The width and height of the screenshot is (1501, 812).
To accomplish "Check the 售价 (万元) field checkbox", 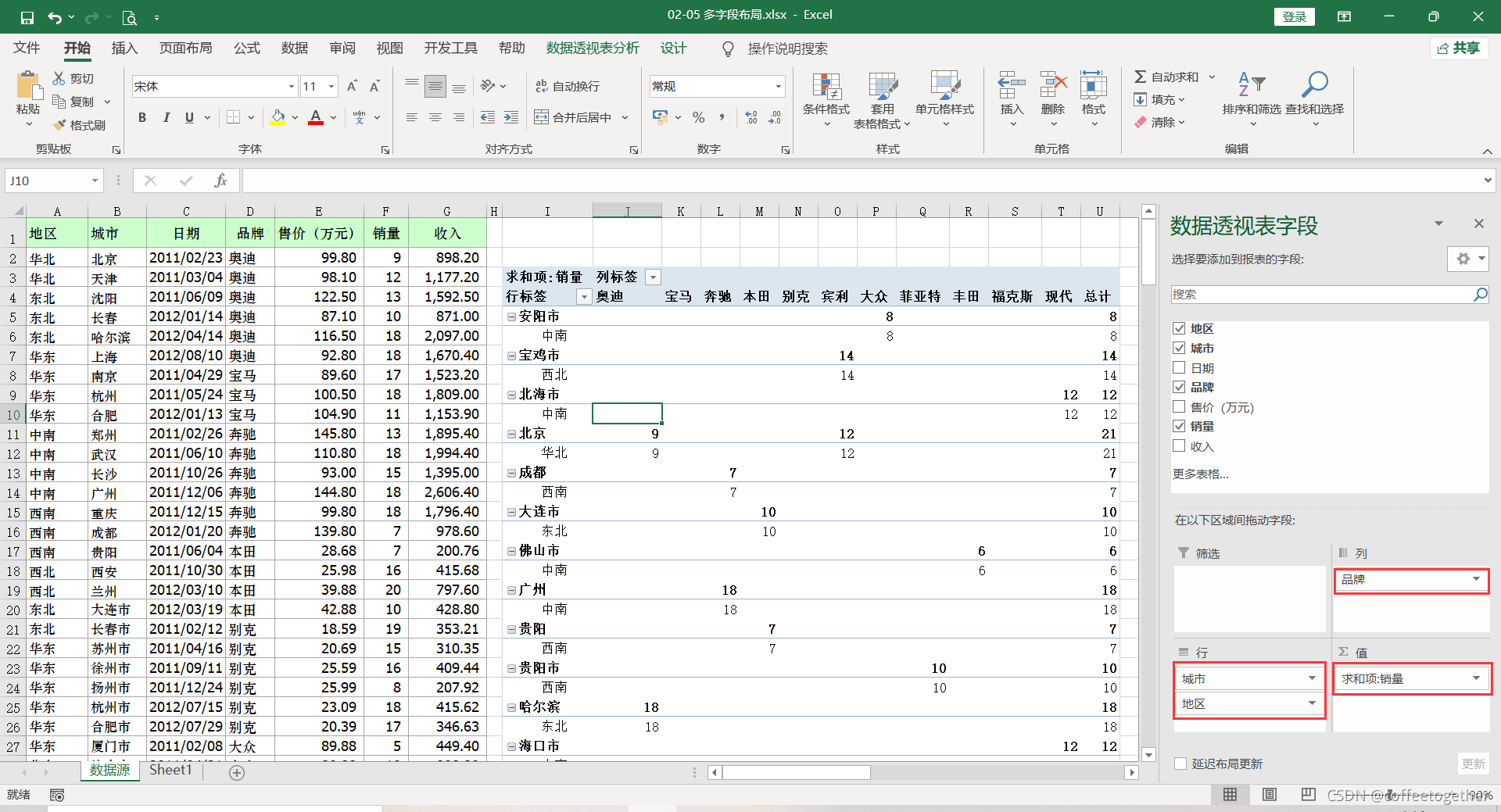I will coord(1179,406).
